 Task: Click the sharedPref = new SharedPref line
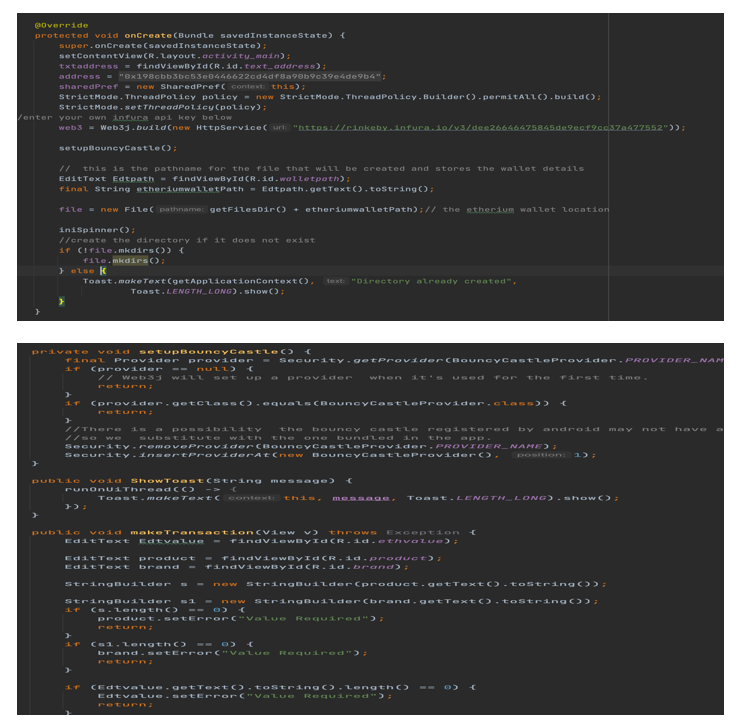pos(182,87)
